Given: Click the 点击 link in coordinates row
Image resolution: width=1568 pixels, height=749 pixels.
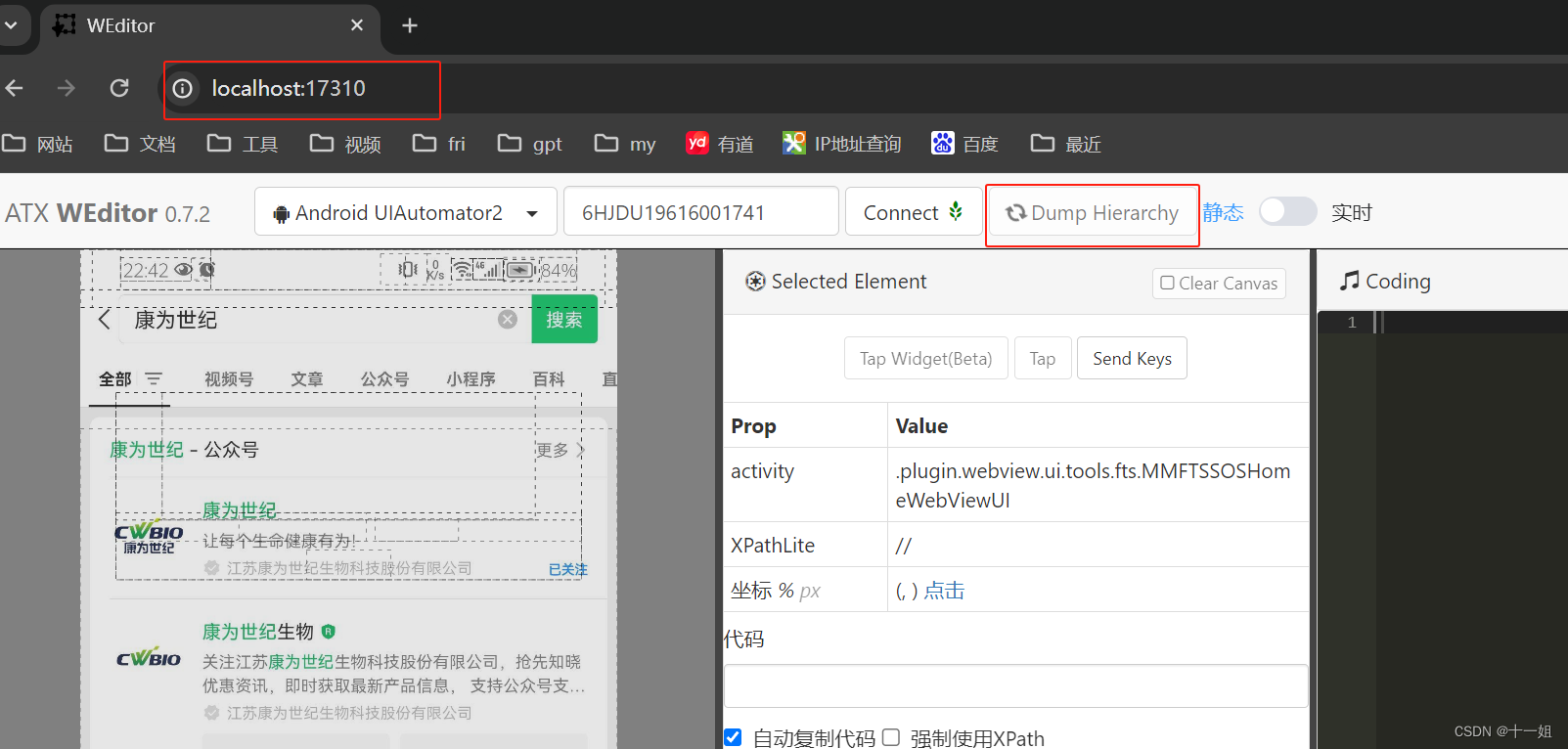Looking at the screenshot, I should pyautogui.click(x=944, y=591).
